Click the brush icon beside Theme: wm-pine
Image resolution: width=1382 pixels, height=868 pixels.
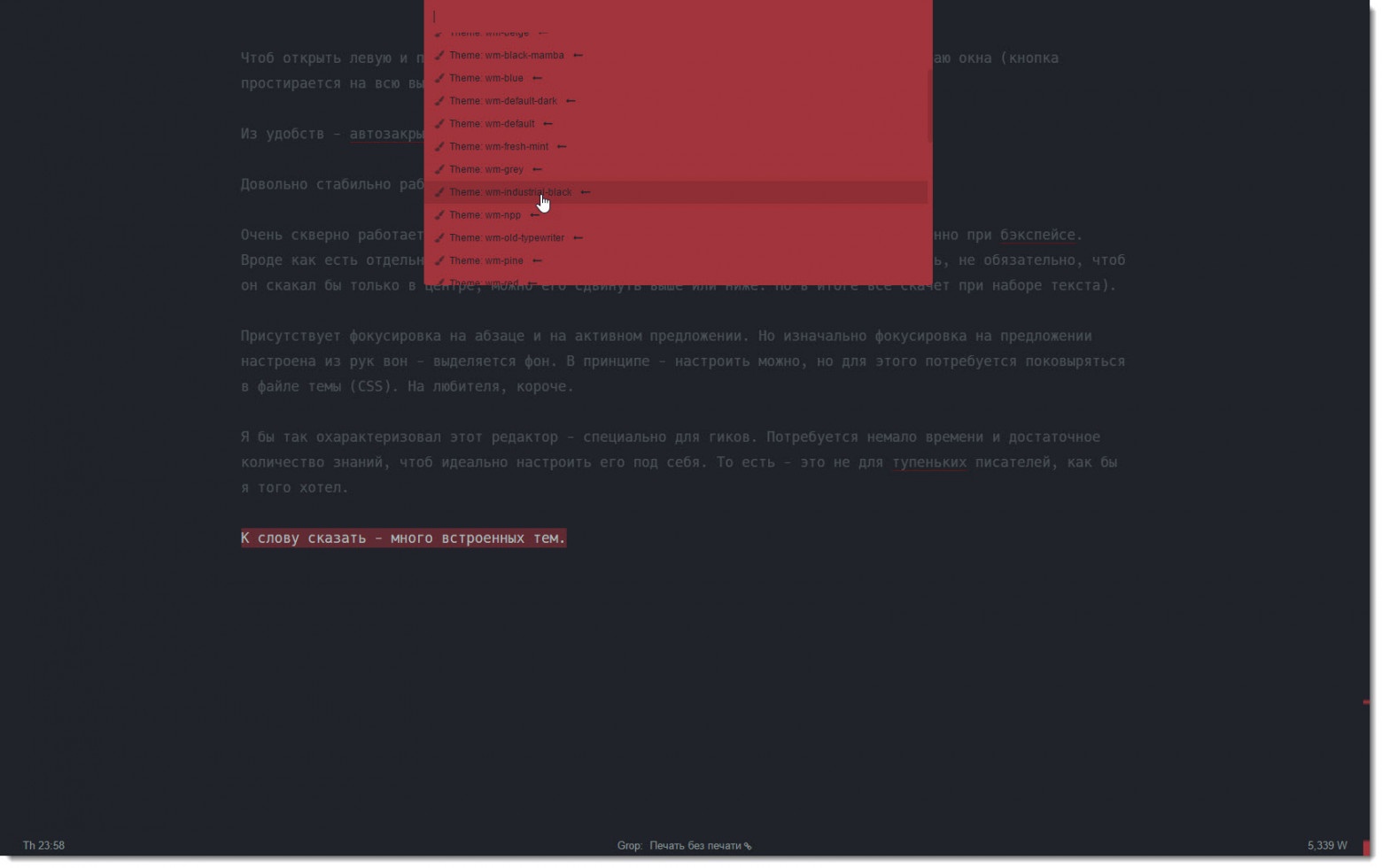[x=439, y=260]
